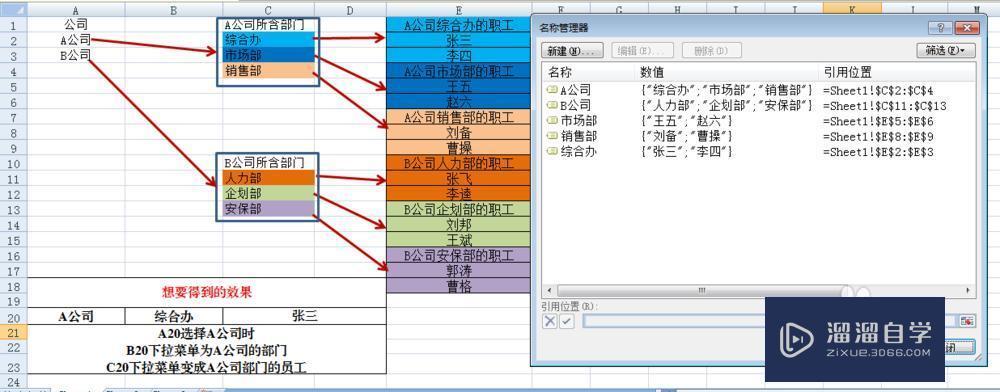Screen dimensions: 1000x392
Task: Select row 1 header
Action: point(13,25)
